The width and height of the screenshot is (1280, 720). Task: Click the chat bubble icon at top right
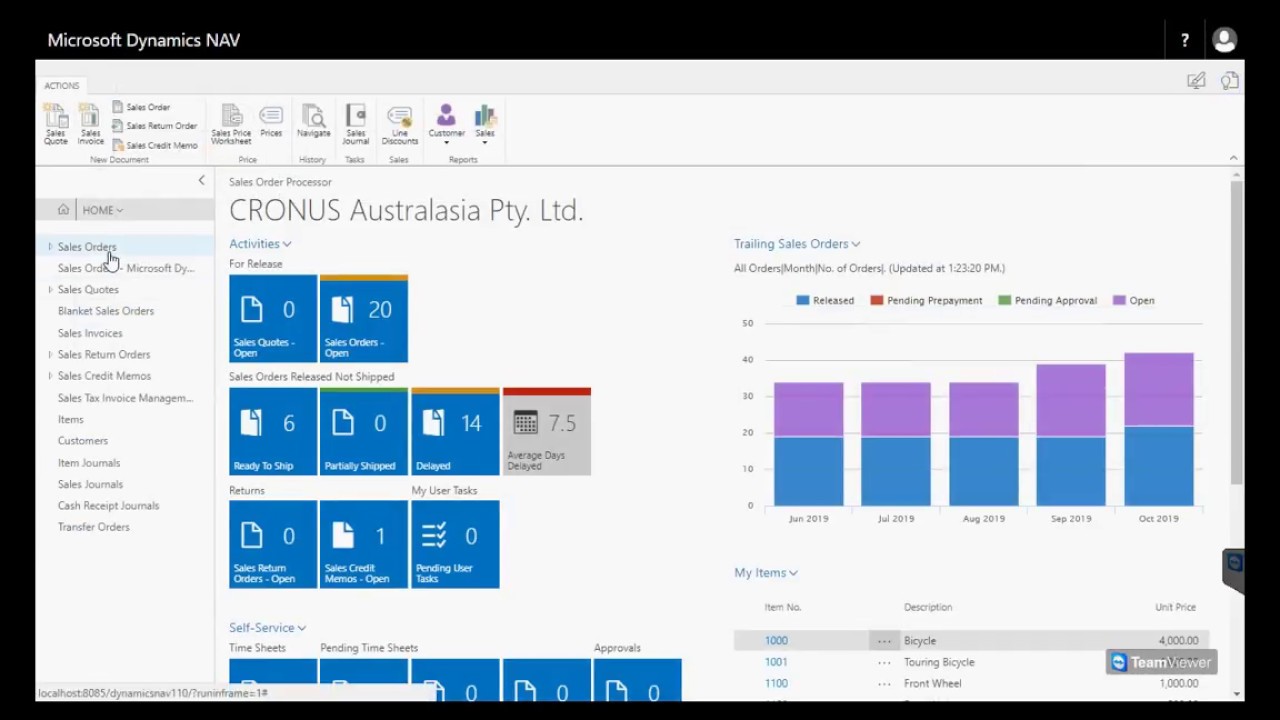point(1230,81)
